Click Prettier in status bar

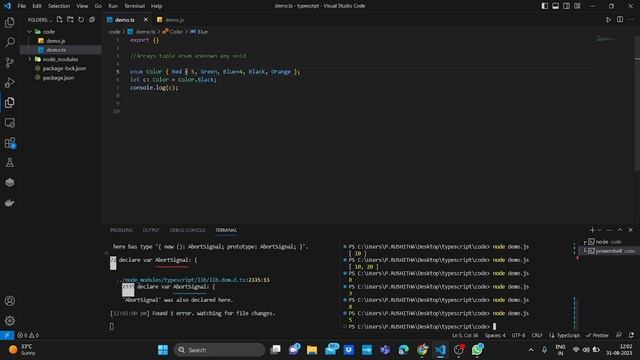pos(597,335)
